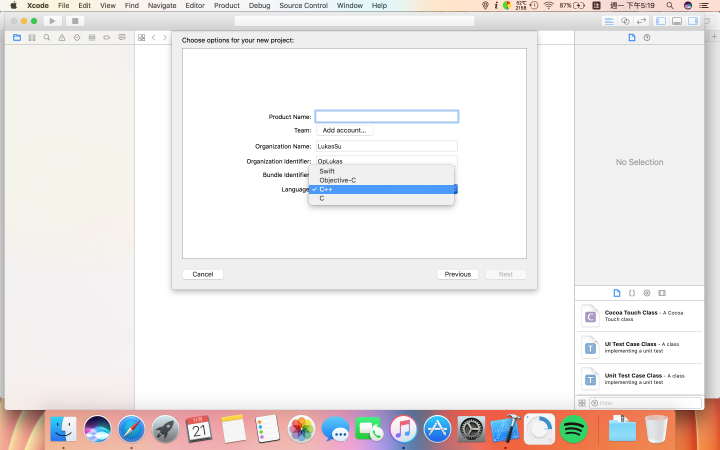Toggle library grid view icon
The width and height of the screenshot is (720, 450).
[x=582, y=403]
